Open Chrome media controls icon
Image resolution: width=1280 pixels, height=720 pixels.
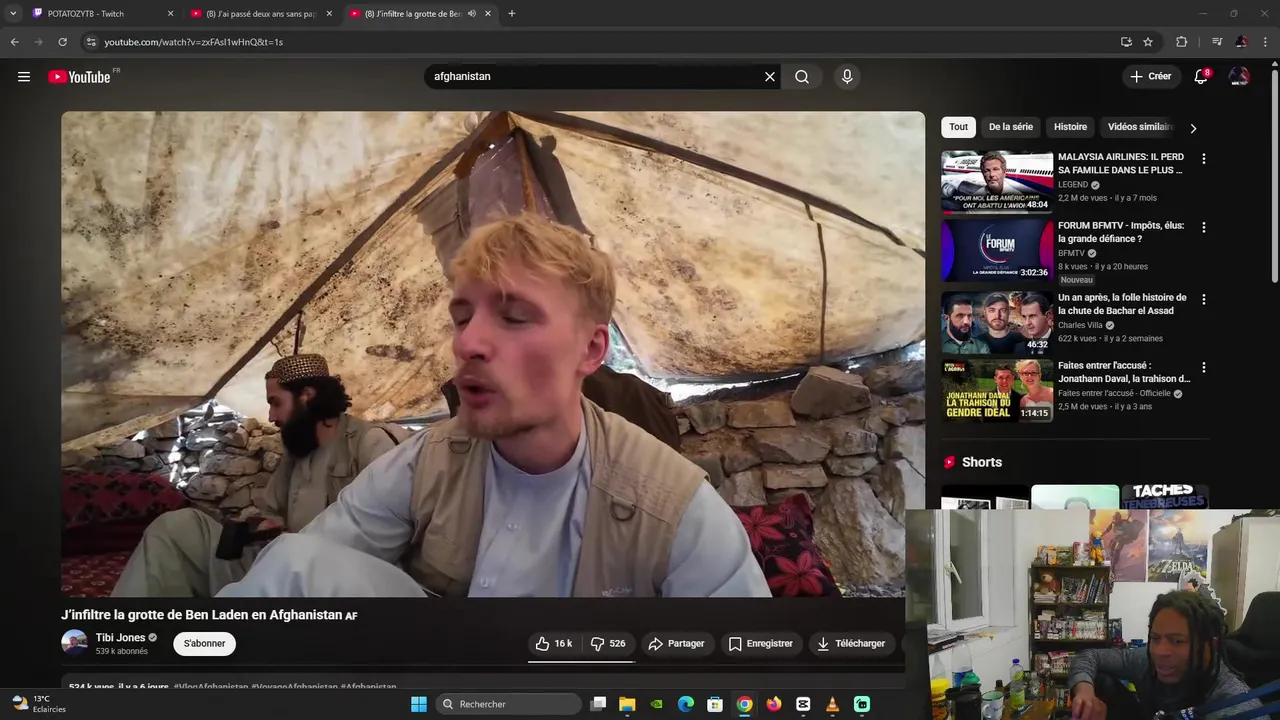(1217, 42)
